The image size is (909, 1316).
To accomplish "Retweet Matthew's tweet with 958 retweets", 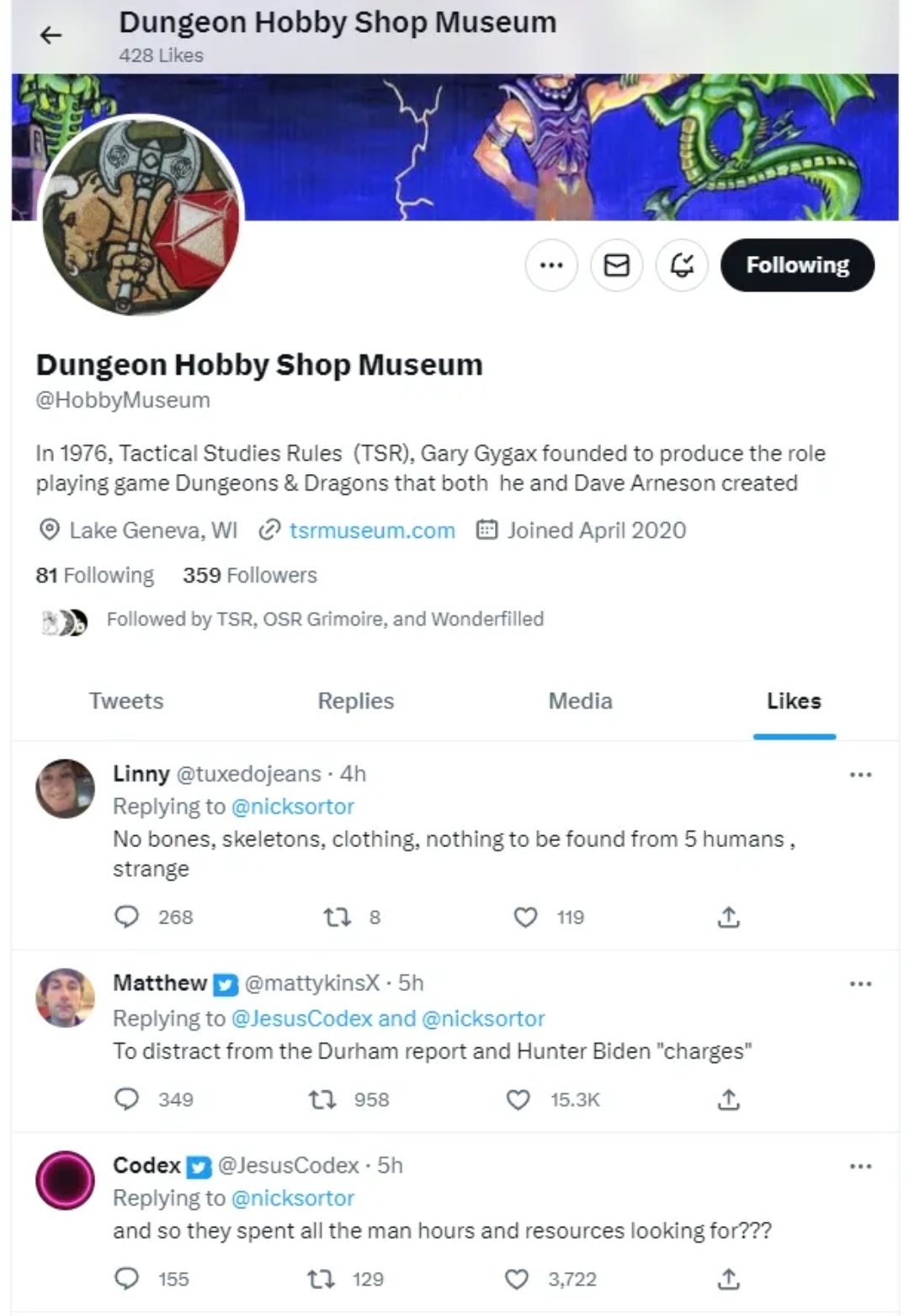I will [x=322, y=1100].
